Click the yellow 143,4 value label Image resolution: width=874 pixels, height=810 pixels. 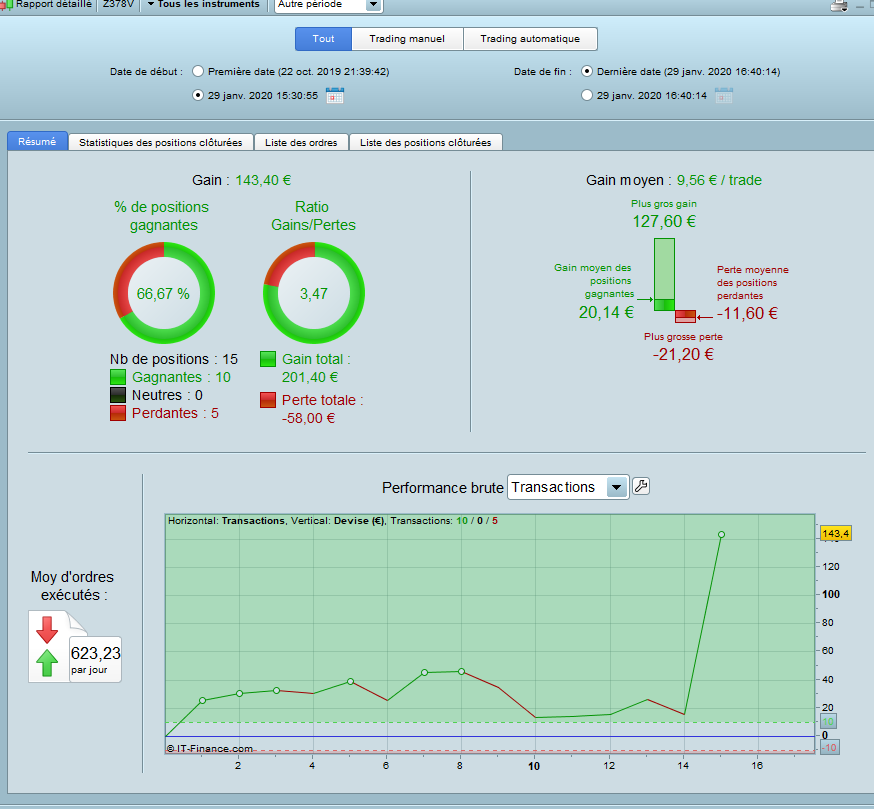pos(836,533)
